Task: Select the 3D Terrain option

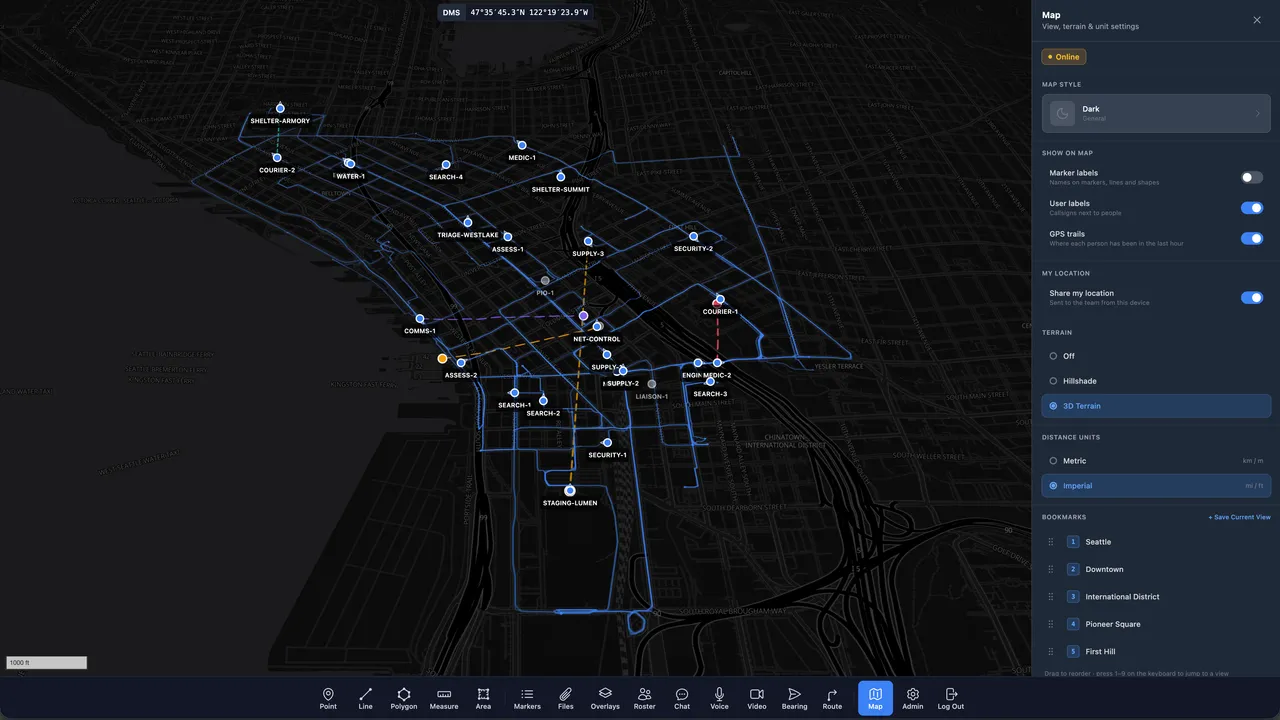Action: click(x=1157, y=406)
